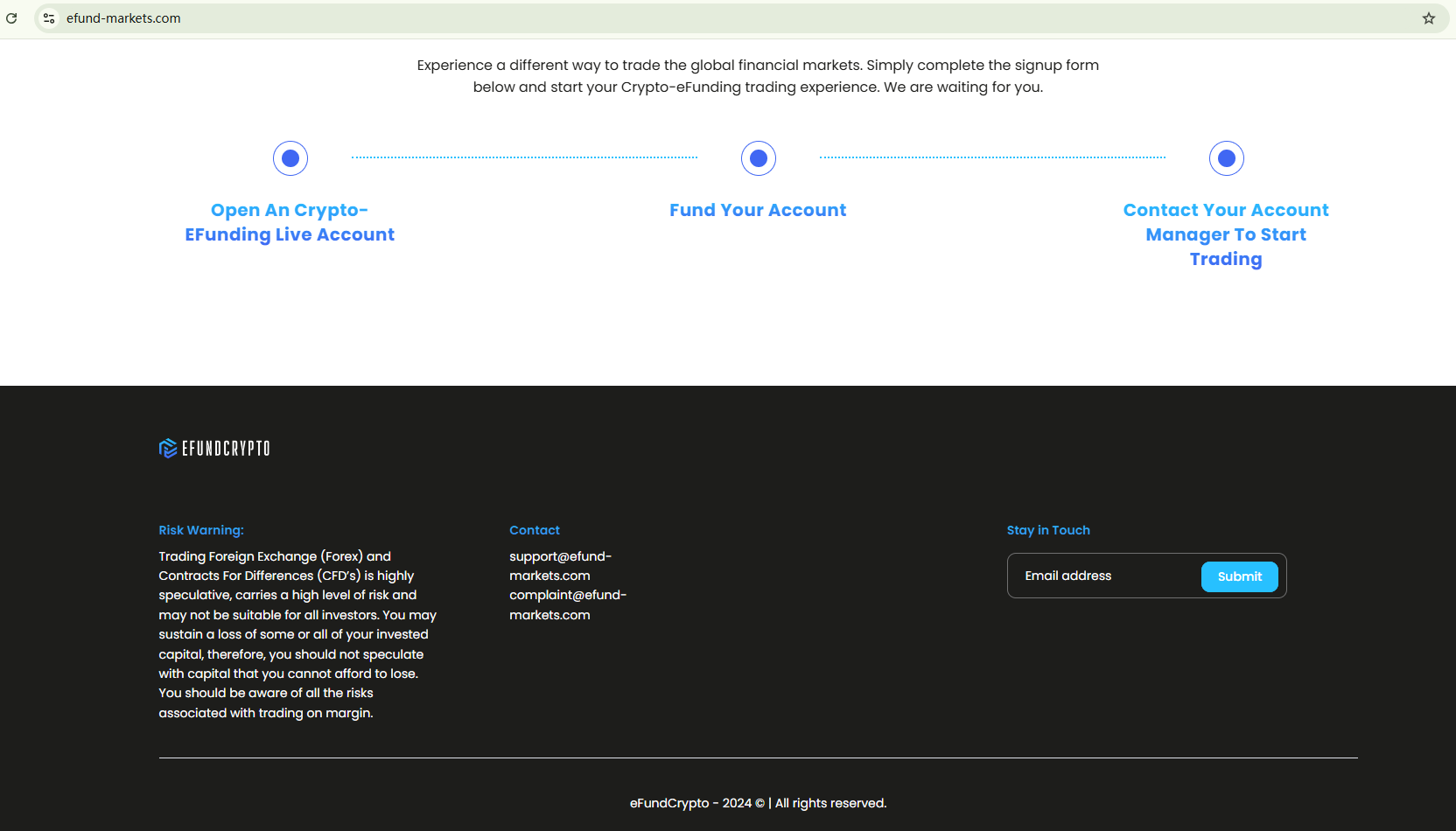Image resolution: width=1456 pixels, height=831 pixels.
Task: Click the "Risk Warning:" heading
Action: pyautogui.click(x=201, y=530)
